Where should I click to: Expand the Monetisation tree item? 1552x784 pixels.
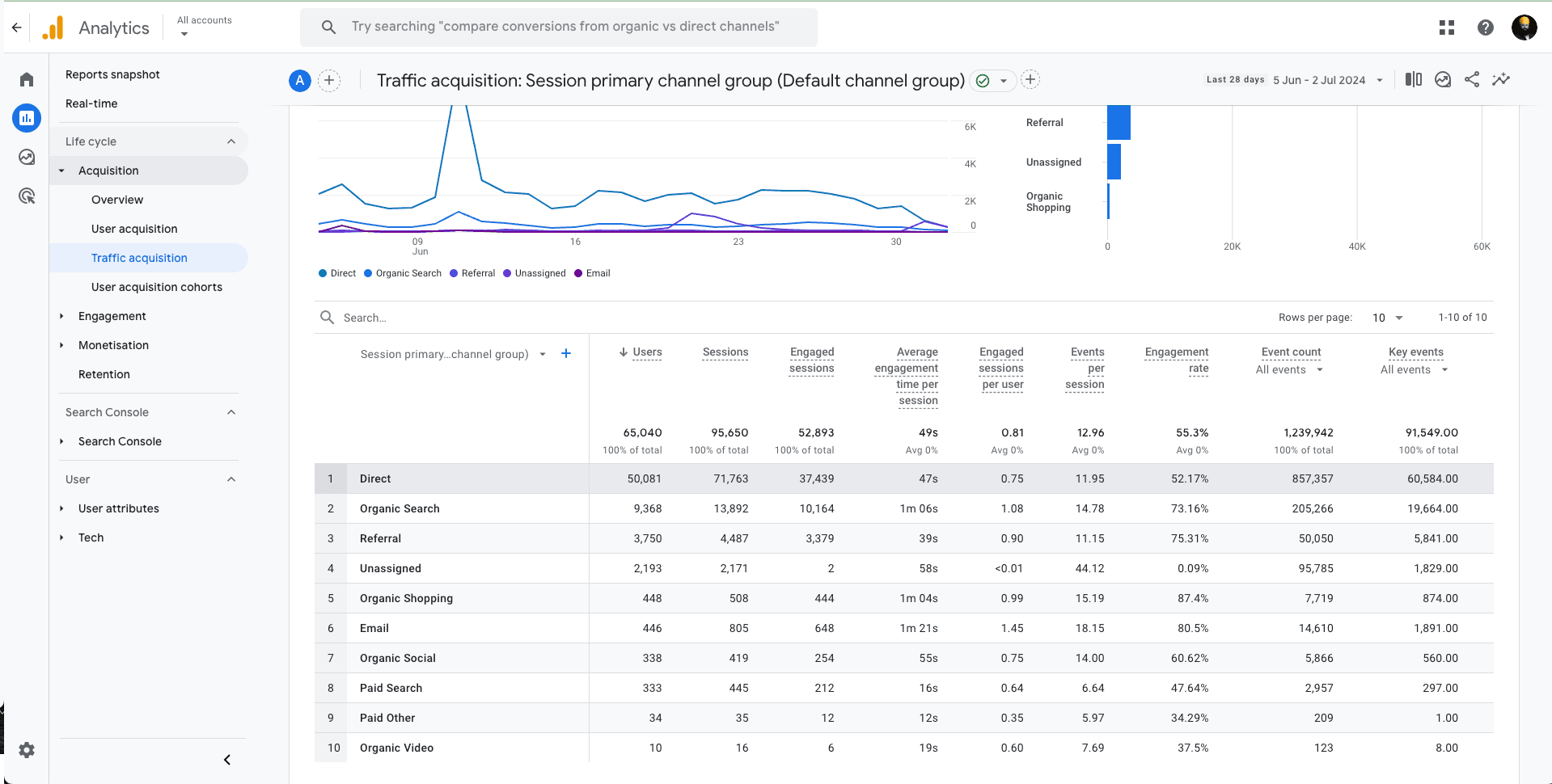[x=61, y=345]
